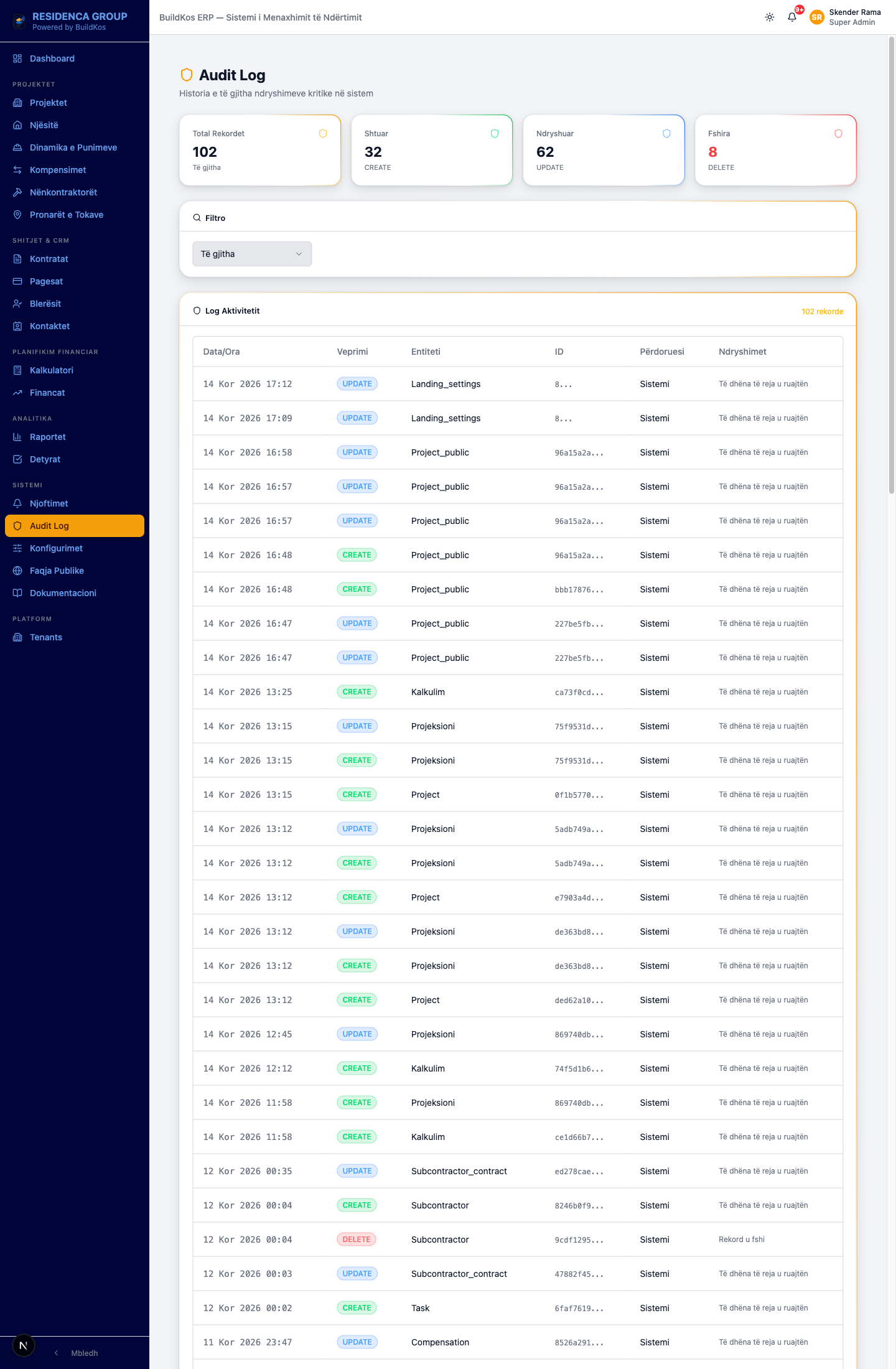Screen dimensions: 896x1369
Task: Click ID cell "74f5d1b6..."
Action: [x=579, y=1069]
